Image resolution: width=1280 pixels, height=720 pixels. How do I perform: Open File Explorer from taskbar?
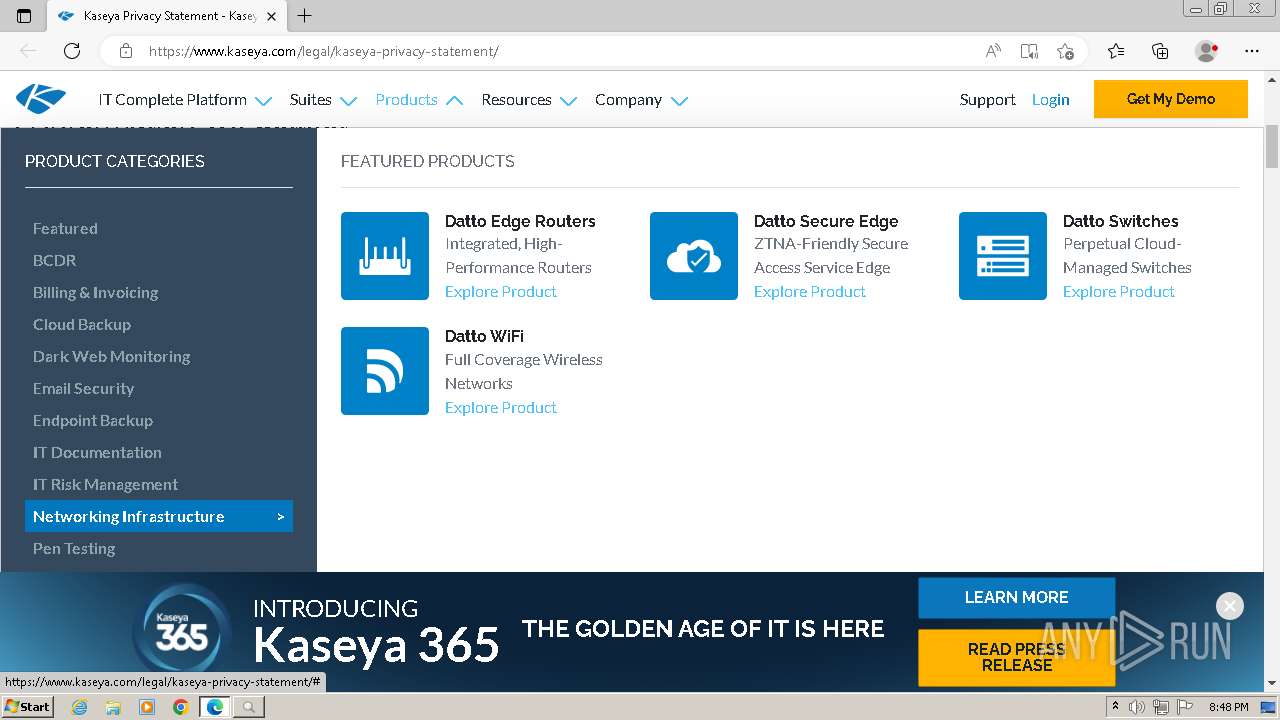click(113, 707)
